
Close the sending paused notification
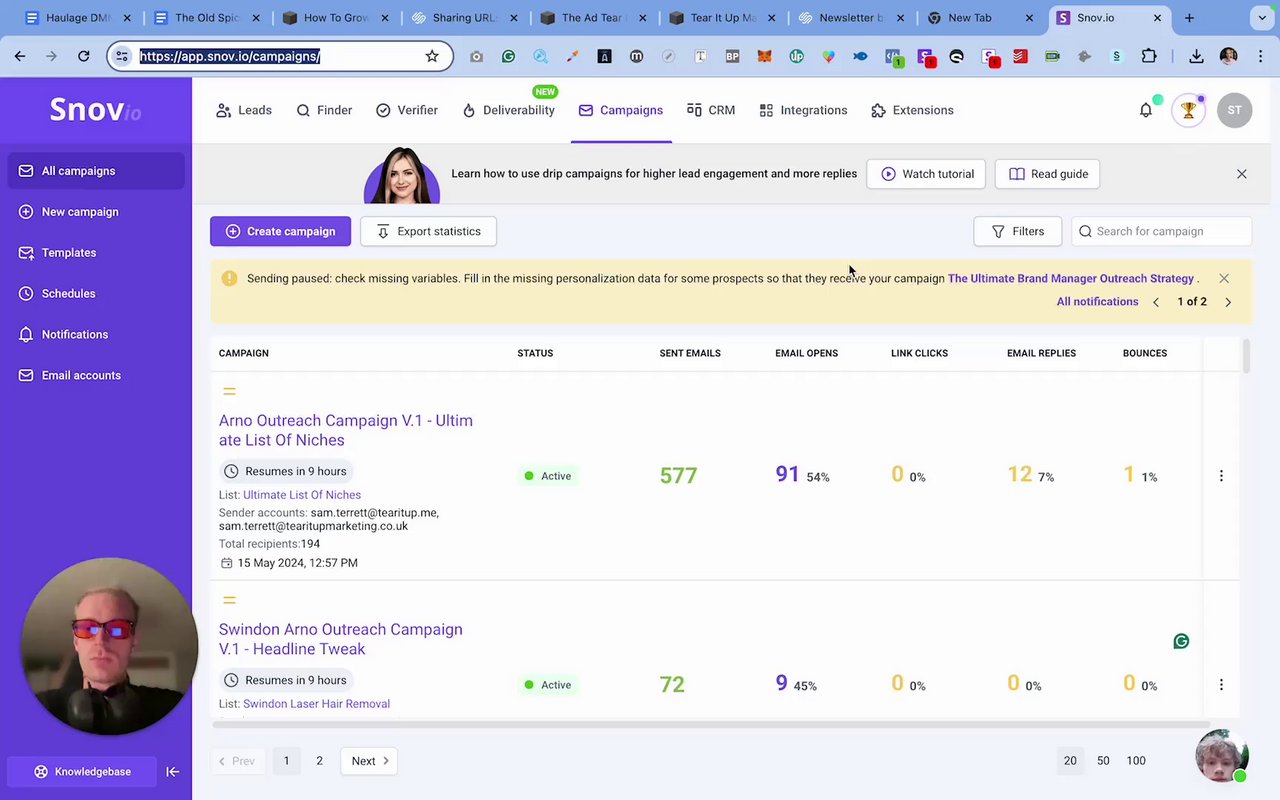click(x=1224, y=279)
